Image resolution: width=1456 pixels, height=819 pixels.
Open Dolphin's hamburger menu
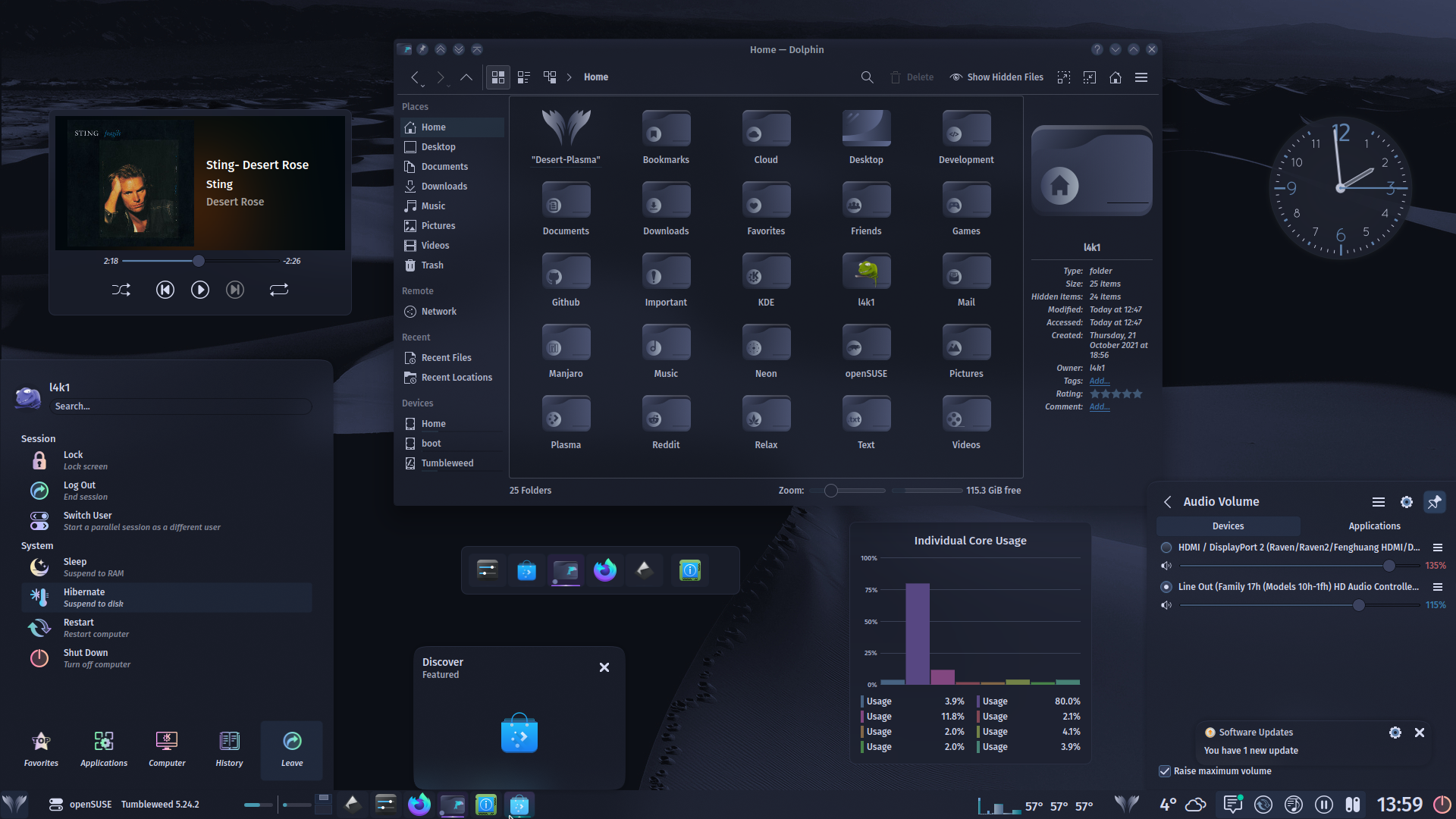click(1141, 77)
